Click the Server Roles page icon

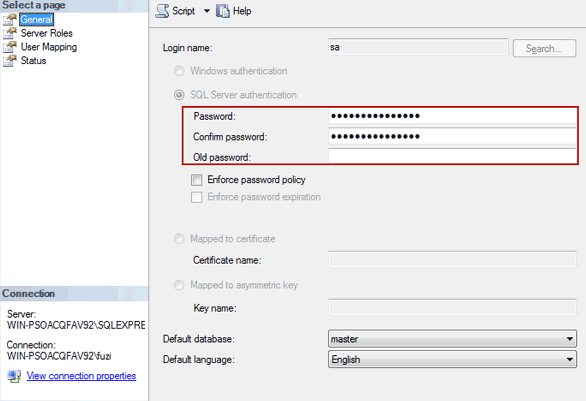[x=10, y=33]
